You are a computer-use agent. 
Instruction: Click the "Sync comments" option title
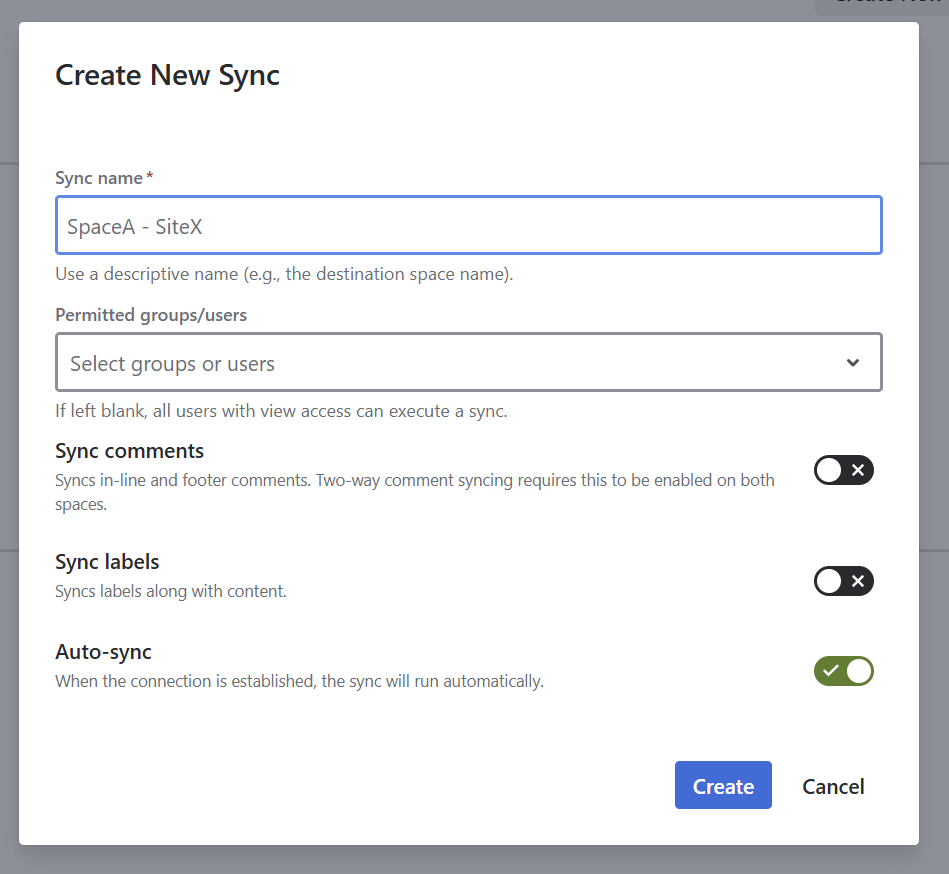[x=129, y=451]
